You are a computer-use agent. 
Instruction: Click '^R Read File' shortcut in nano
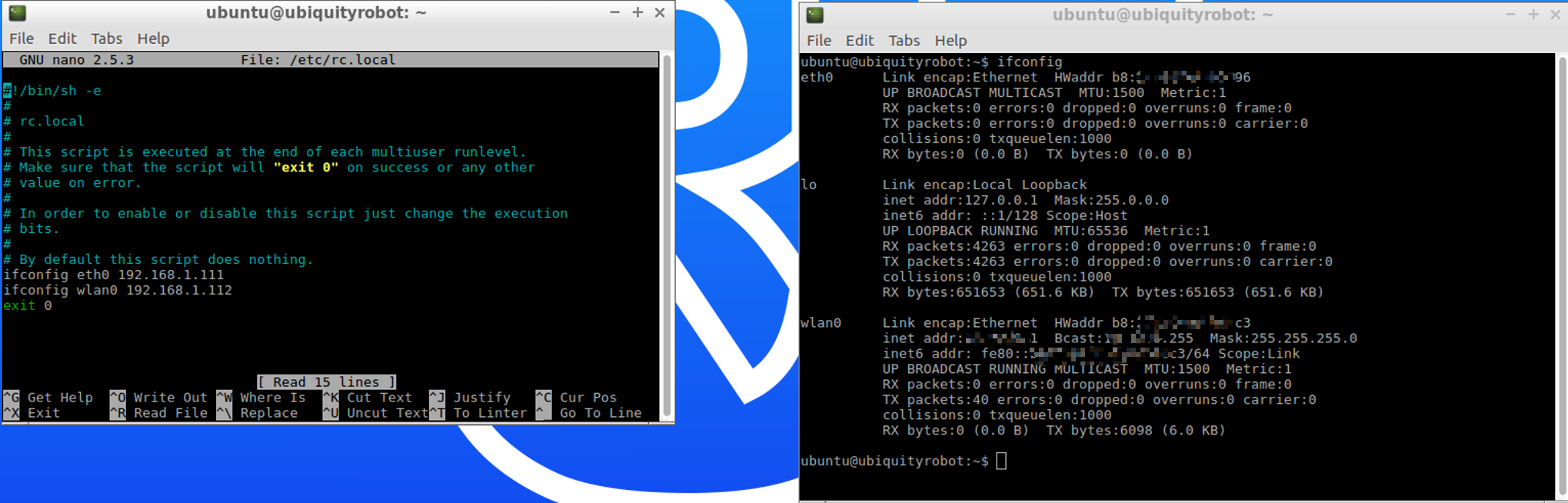[158, 413]
